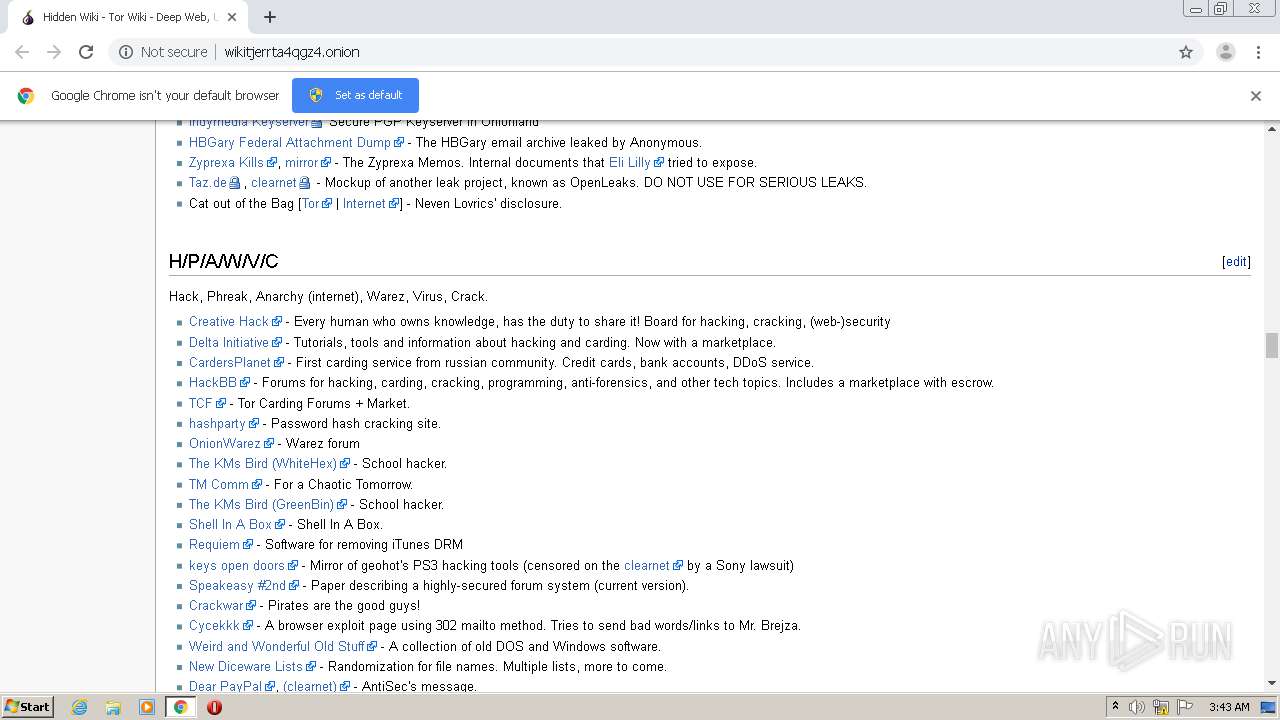Open the HBGary Federal Attachment Dump link
Viewport: 1280px width, 720px height.
tap(290, 142)
